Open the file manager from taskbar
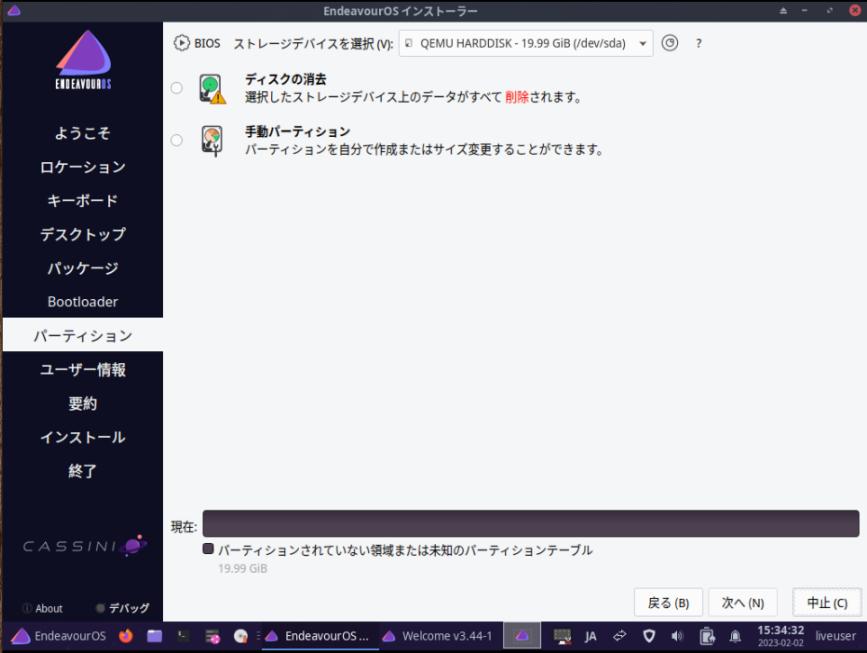Screen dimensions: 867x653 [x=154, y=636]
